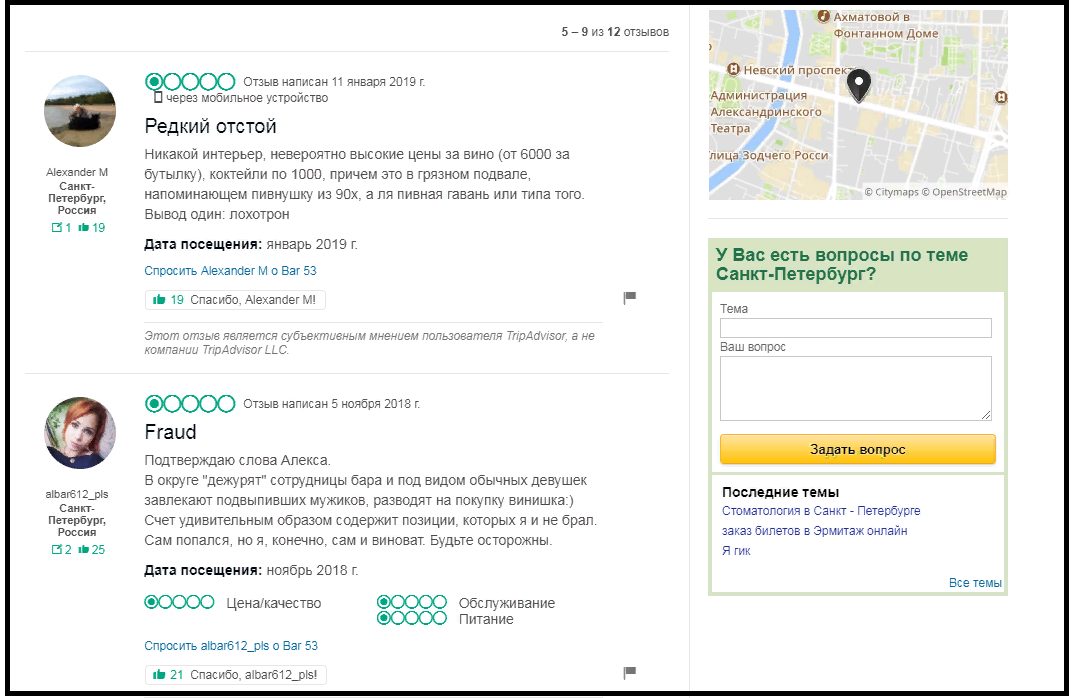The image size is (1073, 698).
Task: Open Alexander M's profile avatar
Action: point(80,111)
